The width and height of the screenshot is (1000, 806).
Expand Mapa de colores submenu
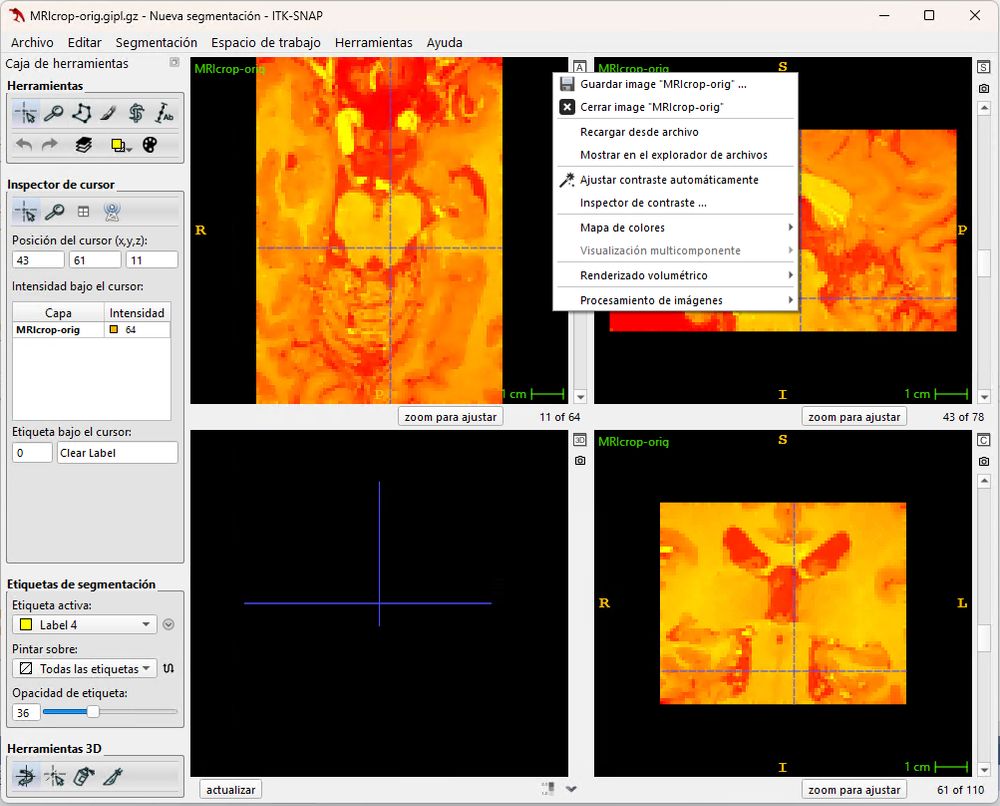(675, 228)
